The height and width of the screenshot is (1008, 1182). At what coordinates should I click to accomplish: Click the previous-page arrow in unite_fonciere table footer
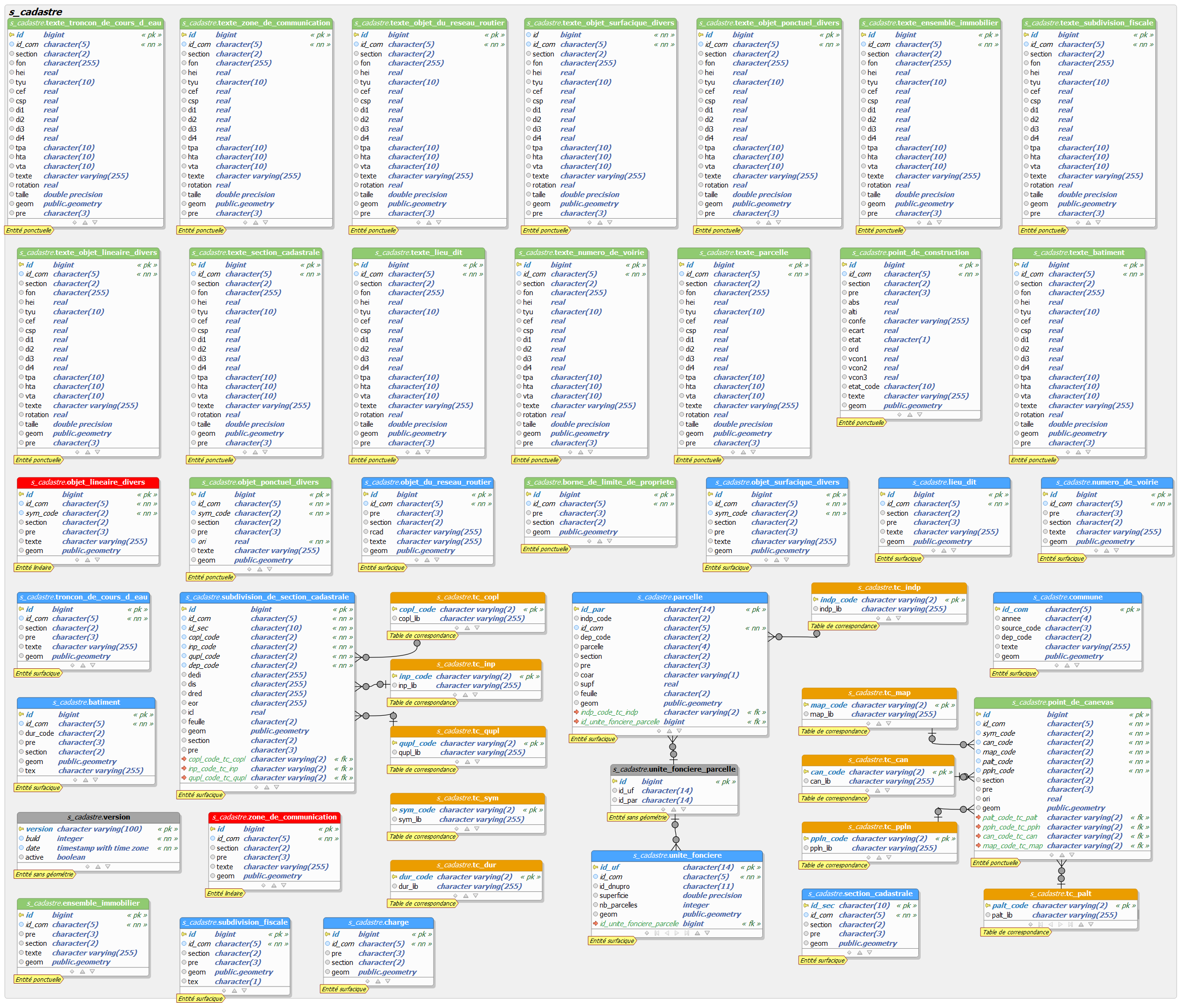click(667, 933)
